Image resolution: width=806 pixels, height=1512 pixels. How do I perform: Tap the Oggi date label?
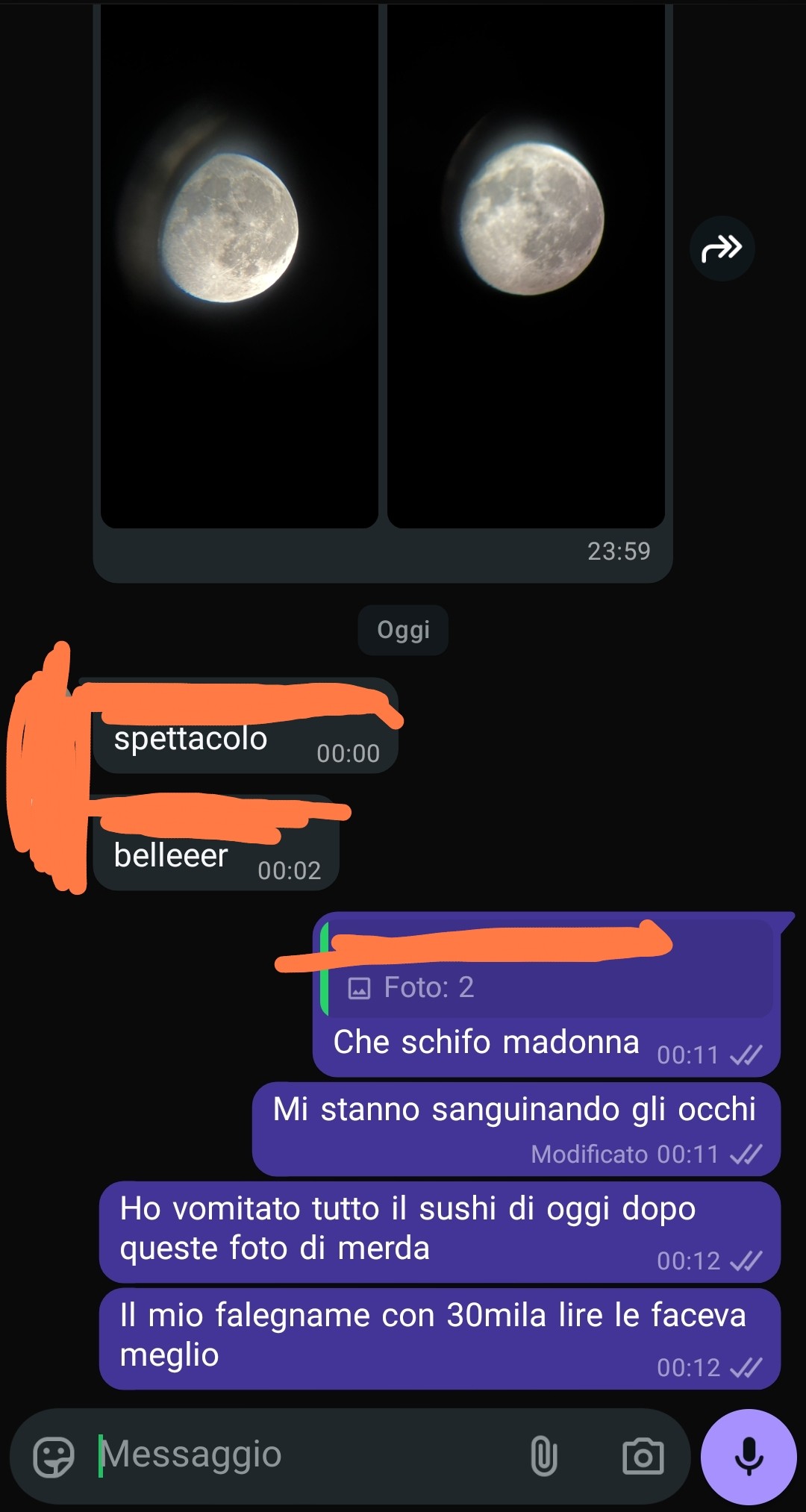coord(403,630)
